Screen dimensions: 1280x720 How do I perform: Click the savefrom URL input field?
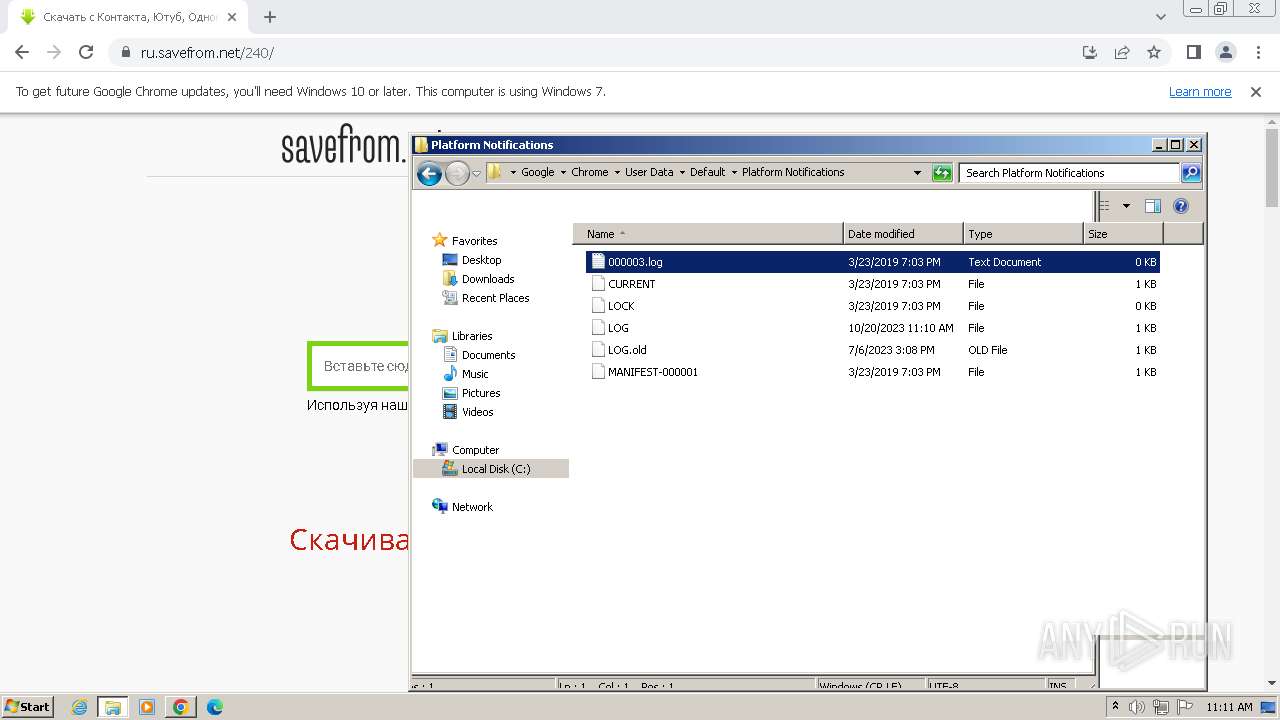coord(360,366)
